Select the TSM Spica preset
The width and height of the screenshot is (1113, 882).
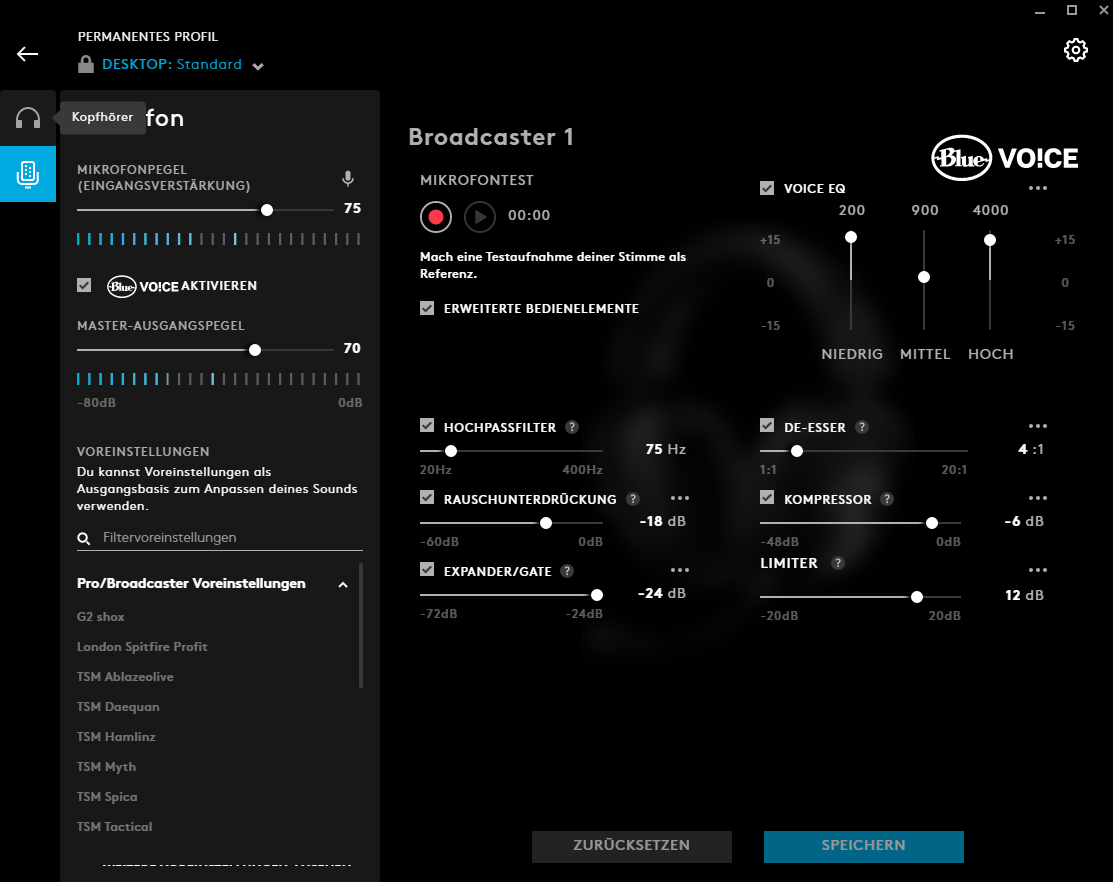coord(107,796)
